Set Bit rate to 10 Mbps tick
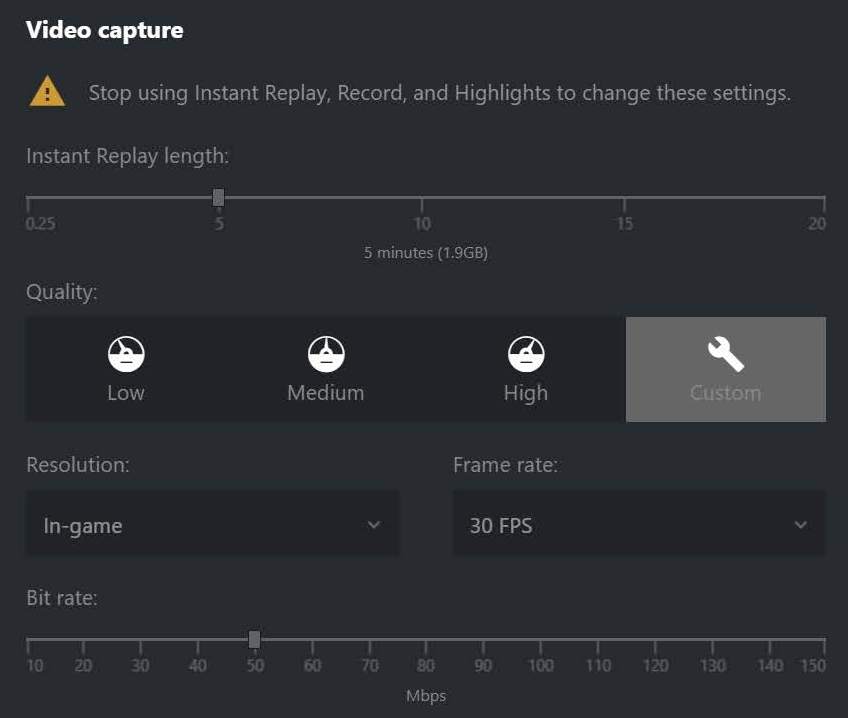Image resolution: width=848 pixels, height=718 pixels. pos(28,640)
